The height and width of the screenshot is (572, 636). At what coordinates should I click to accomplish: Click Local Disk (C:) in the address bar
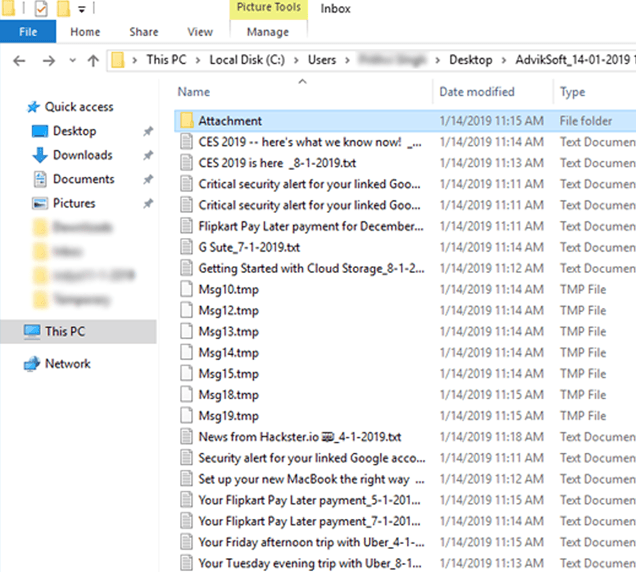point(244,60)
